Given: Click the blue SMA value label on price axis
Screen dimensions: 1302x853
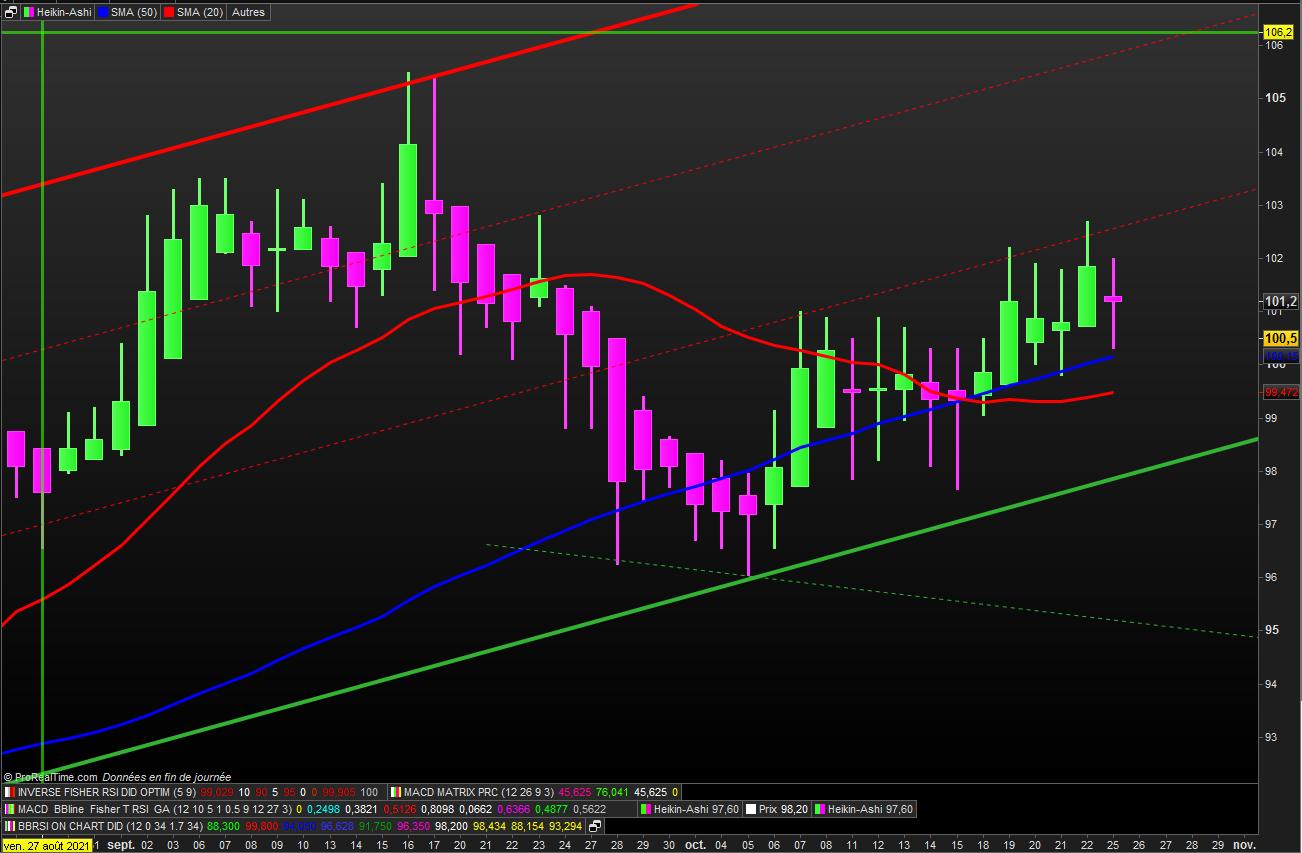Looking at the screenshot, I should [1281, 356].
